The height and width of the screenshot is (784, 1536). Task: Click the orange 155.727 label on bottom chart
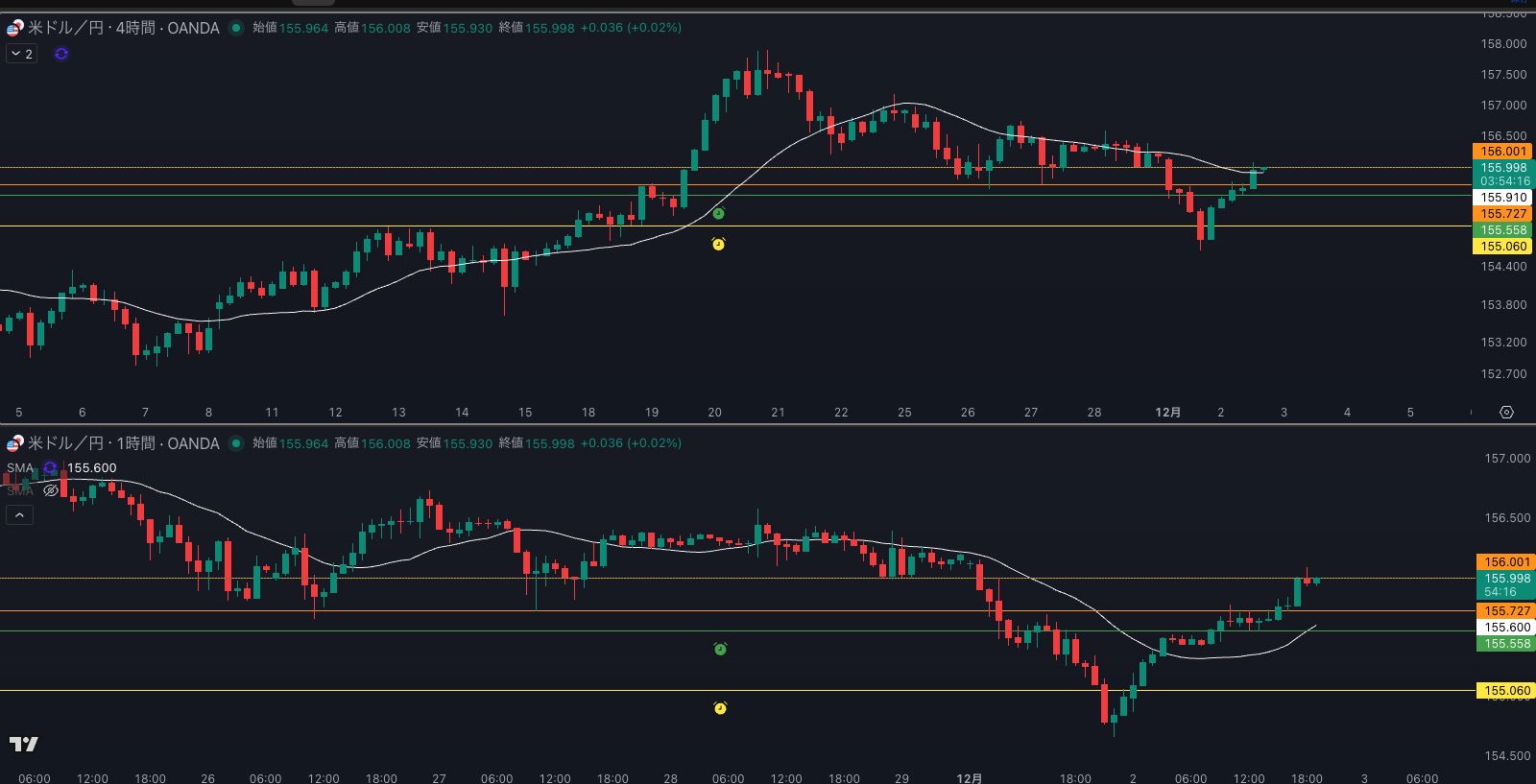coord(1507,611)
